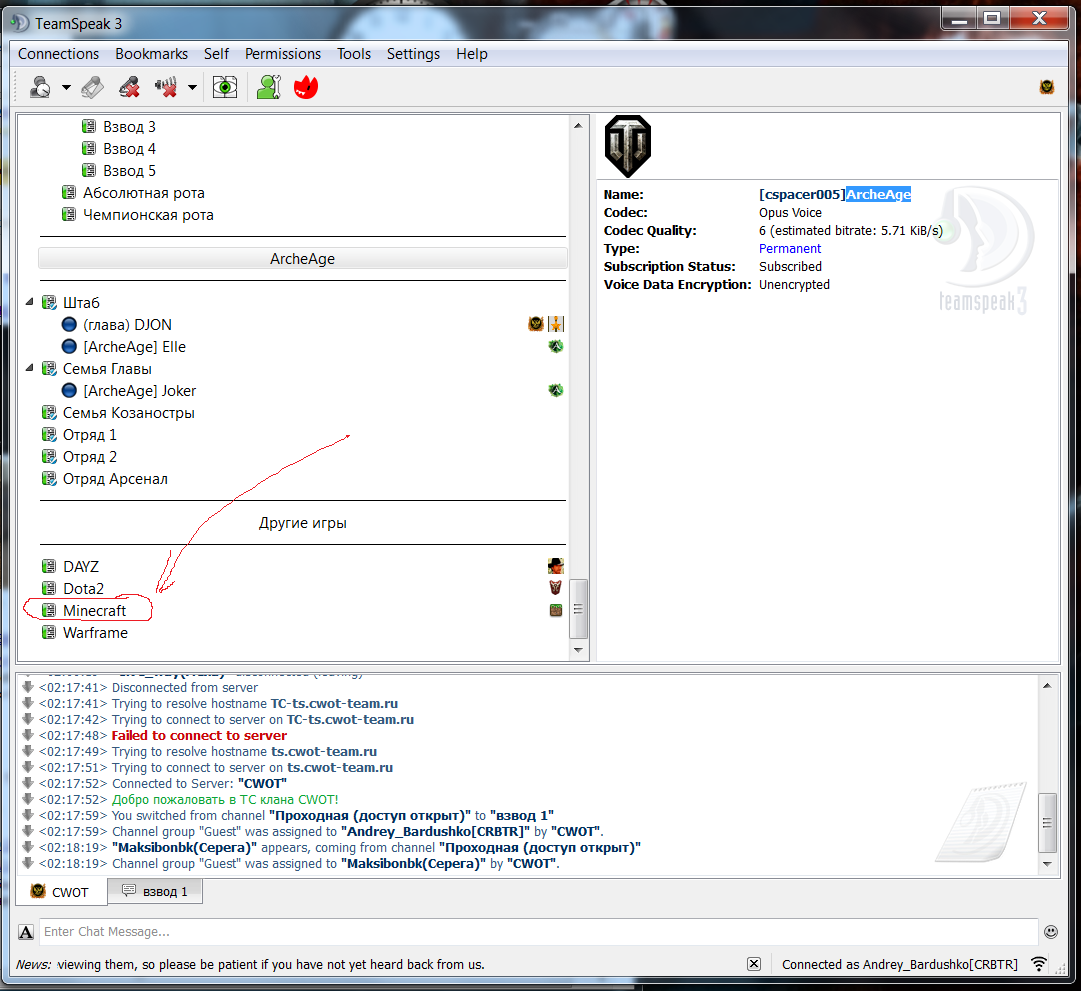The width and height of the screenshot is (1081, 991).
Task: Click the chat log scrollbar up arrow
Action: click(x=1047, y=685)
